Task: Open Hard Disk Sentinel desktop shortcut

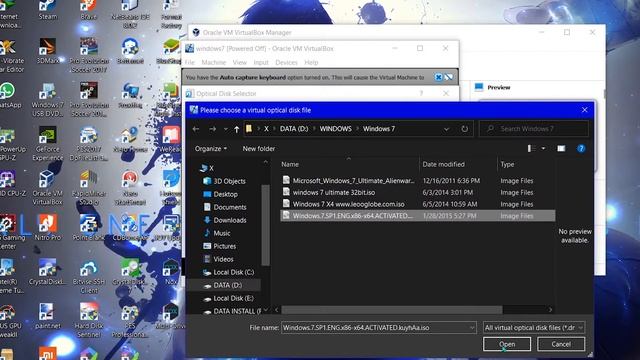Action: point(89,320)
